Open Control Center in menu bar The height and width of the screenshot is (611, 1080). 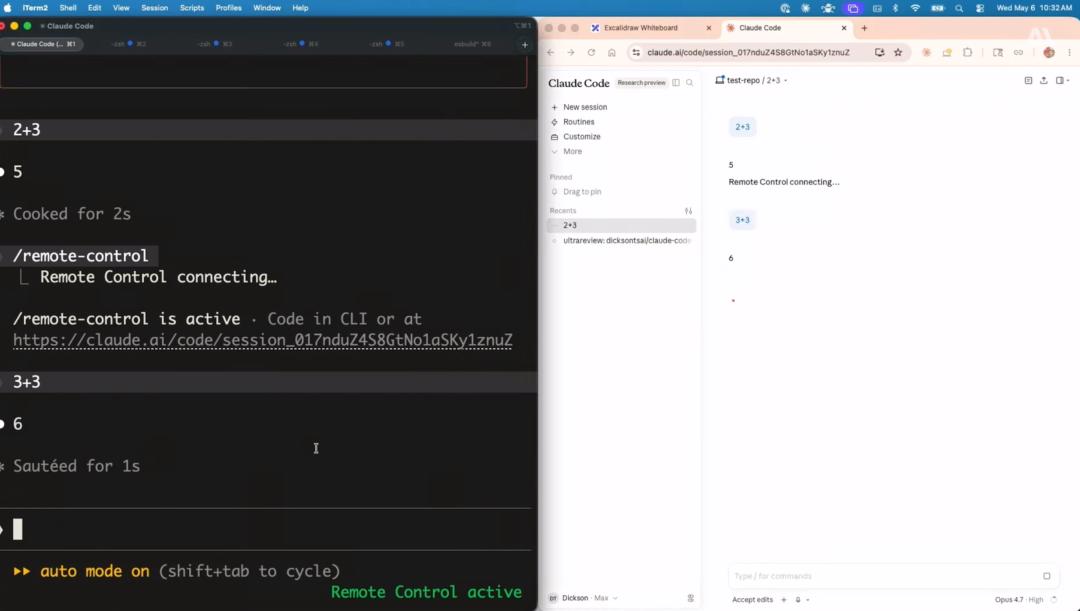tap(979, 8)
